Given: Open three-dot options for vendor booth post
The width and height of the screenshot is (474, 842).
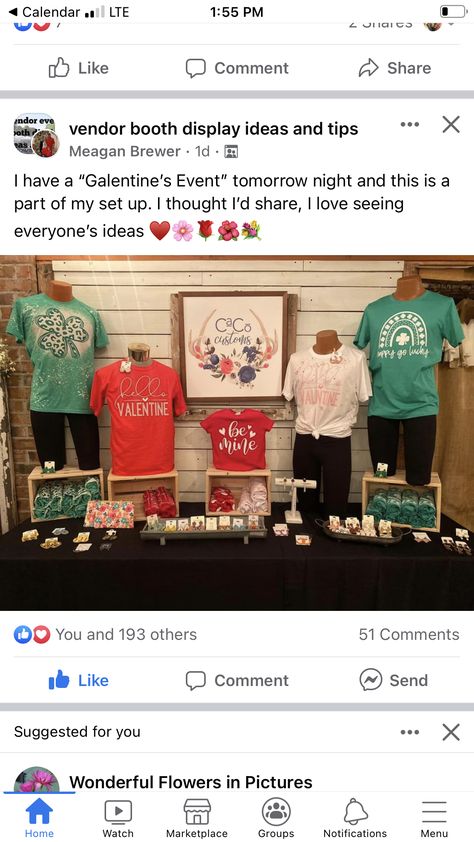Looking at the screenshot, I should [x=410, y=125].
